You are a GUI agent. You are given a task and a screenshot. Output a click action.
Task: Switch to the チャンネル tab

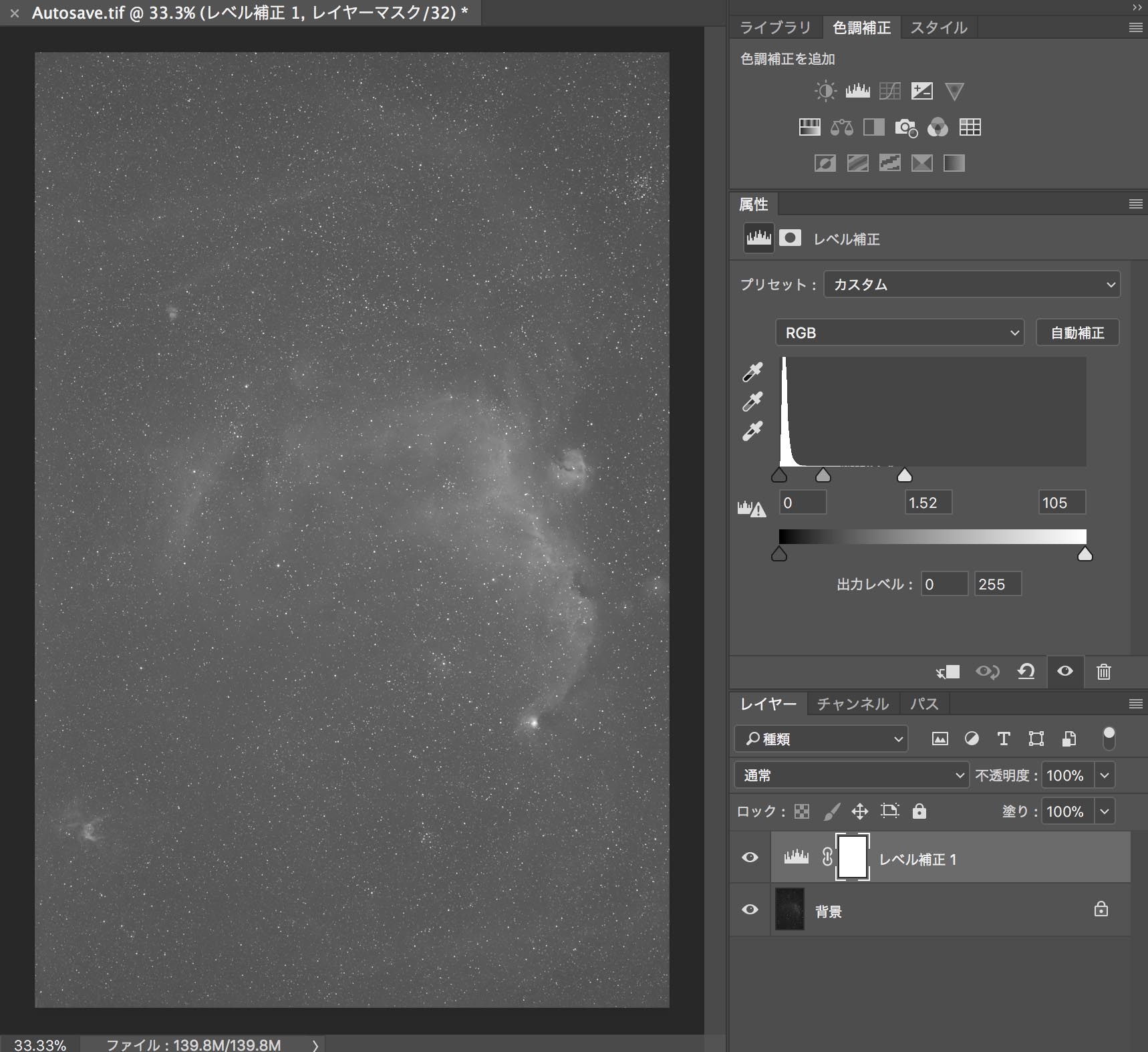[x=853, y=704]
